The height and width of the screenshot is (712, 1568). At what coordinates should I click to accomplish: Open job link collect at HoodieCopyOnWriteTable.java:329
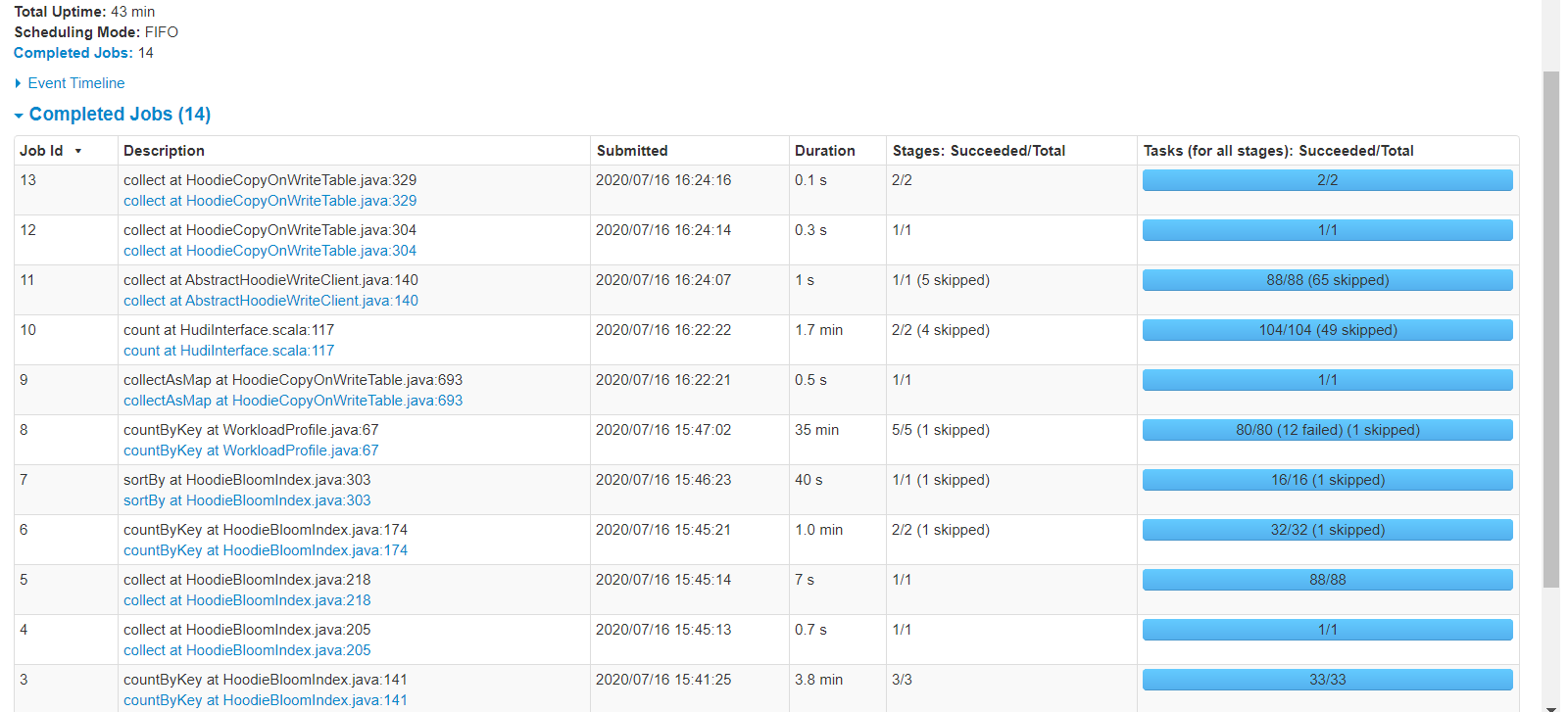269,201
